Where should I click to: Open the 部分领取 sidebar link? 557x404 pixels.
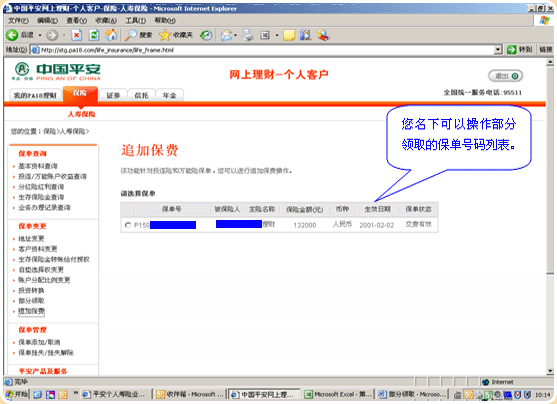click(x=31, y=301)
